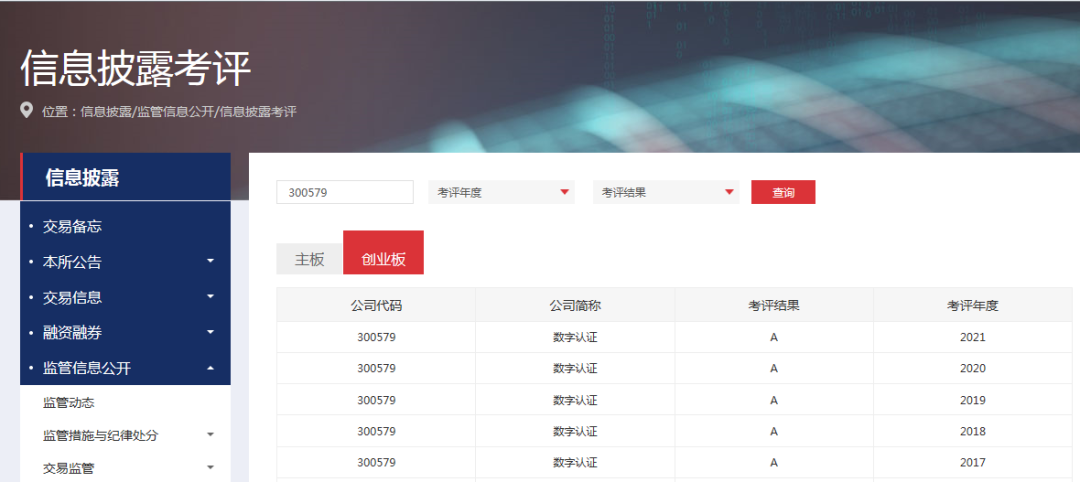
Task: Collapse the 监管信息公开 section
Action: (x=210, y=368)
